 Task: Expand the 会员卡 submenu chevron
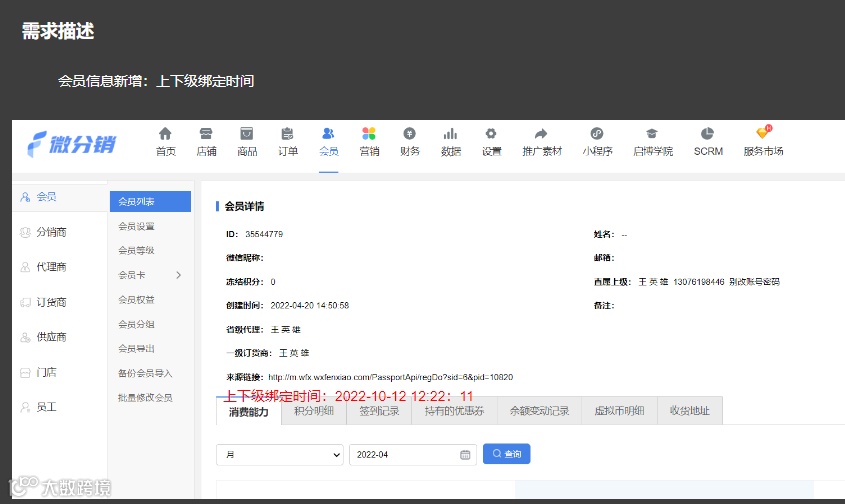(x=178, y=275)
